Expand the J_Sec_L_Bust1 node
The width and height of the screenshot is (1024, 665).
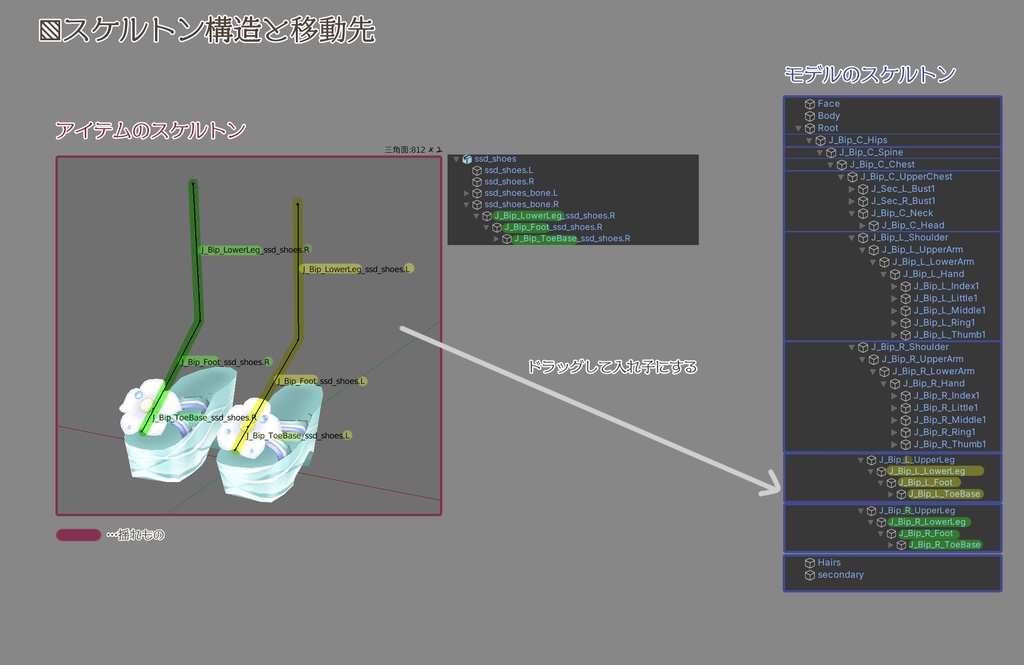tap(852, 189)
